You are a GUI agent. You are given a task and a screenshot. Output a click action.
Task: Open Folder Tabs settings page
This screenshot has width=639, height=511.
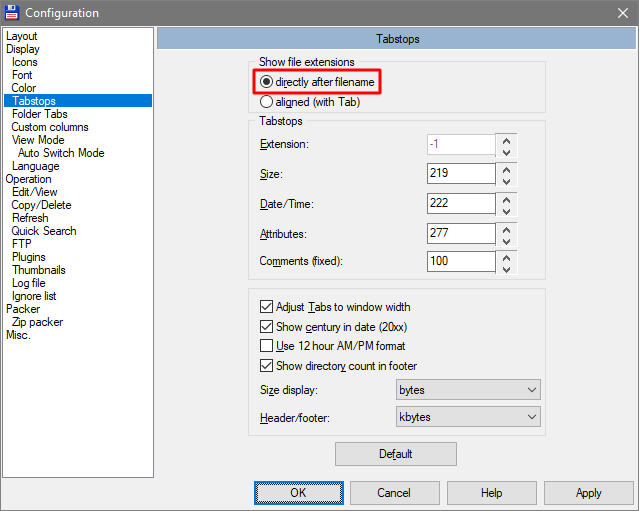click(x=40, y=114)
